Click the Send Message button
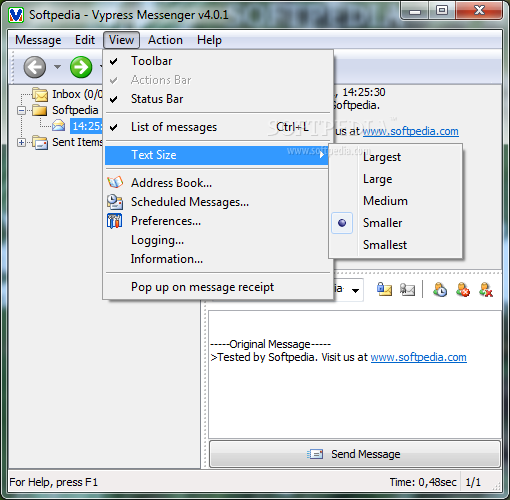The image size is (510, 500). [355, 454]
